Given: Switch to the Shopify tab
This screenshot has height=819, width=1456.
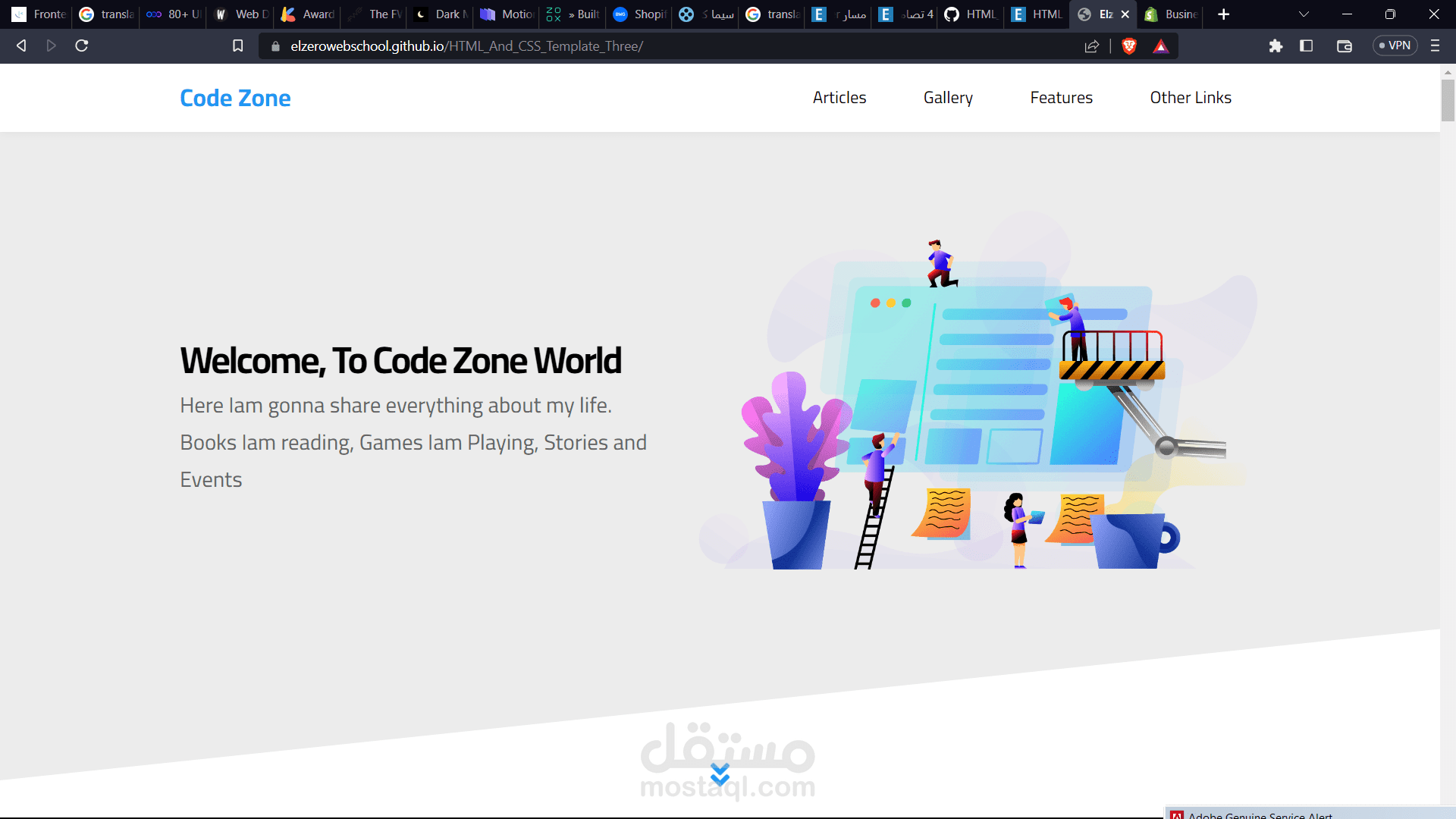Looking at the screenshot, I should [640, 14].
